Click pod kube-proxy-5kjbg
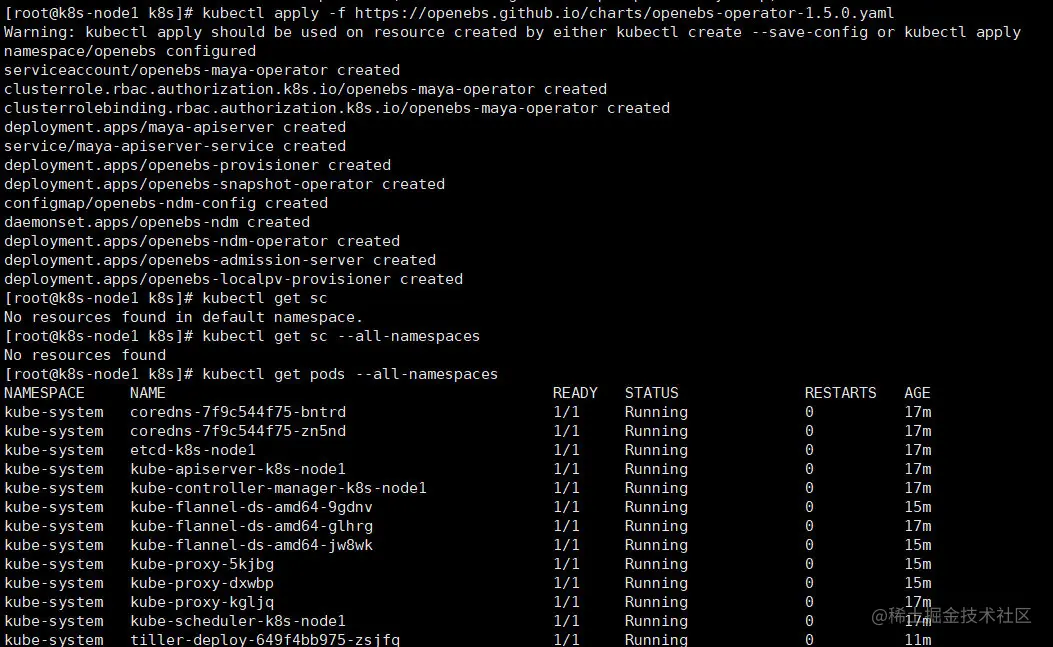The image size is (1053, 647). click(202, 564)
